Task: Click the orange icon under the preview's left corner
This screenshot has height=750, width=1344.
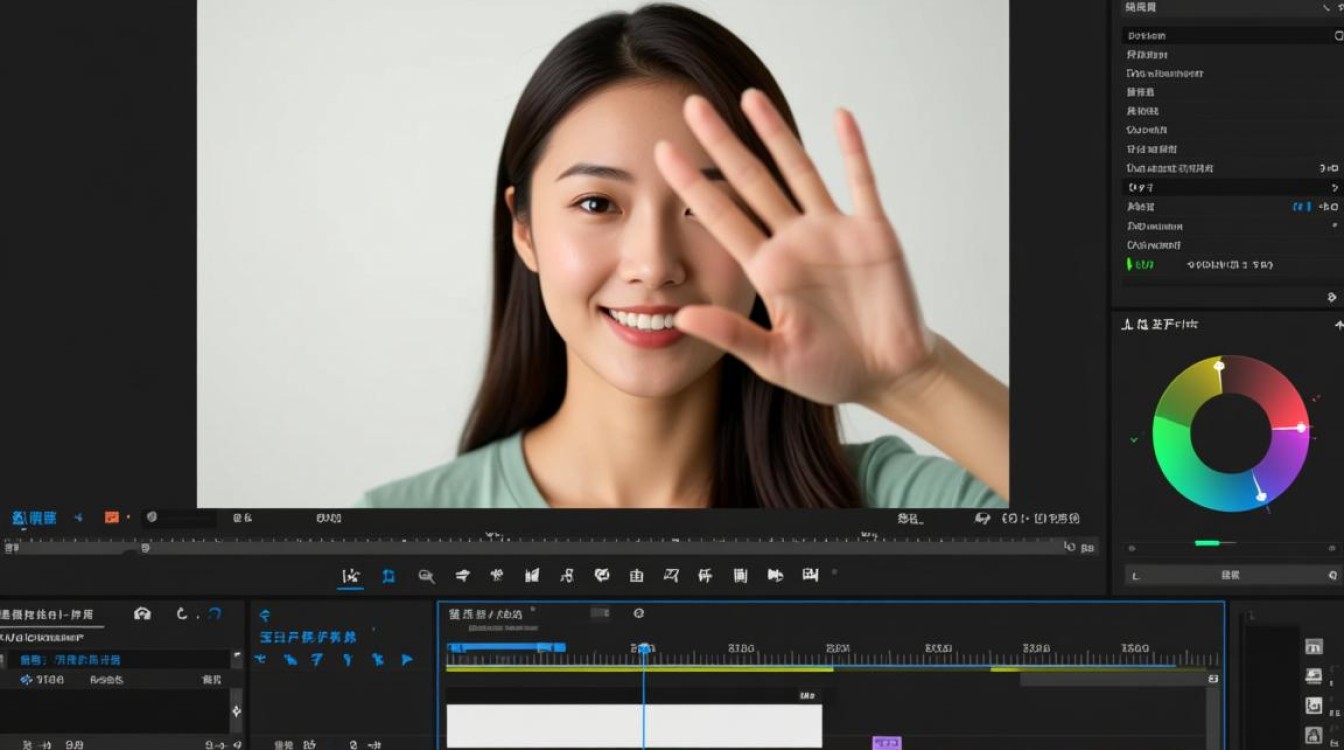Action: (x=112, y=517)
